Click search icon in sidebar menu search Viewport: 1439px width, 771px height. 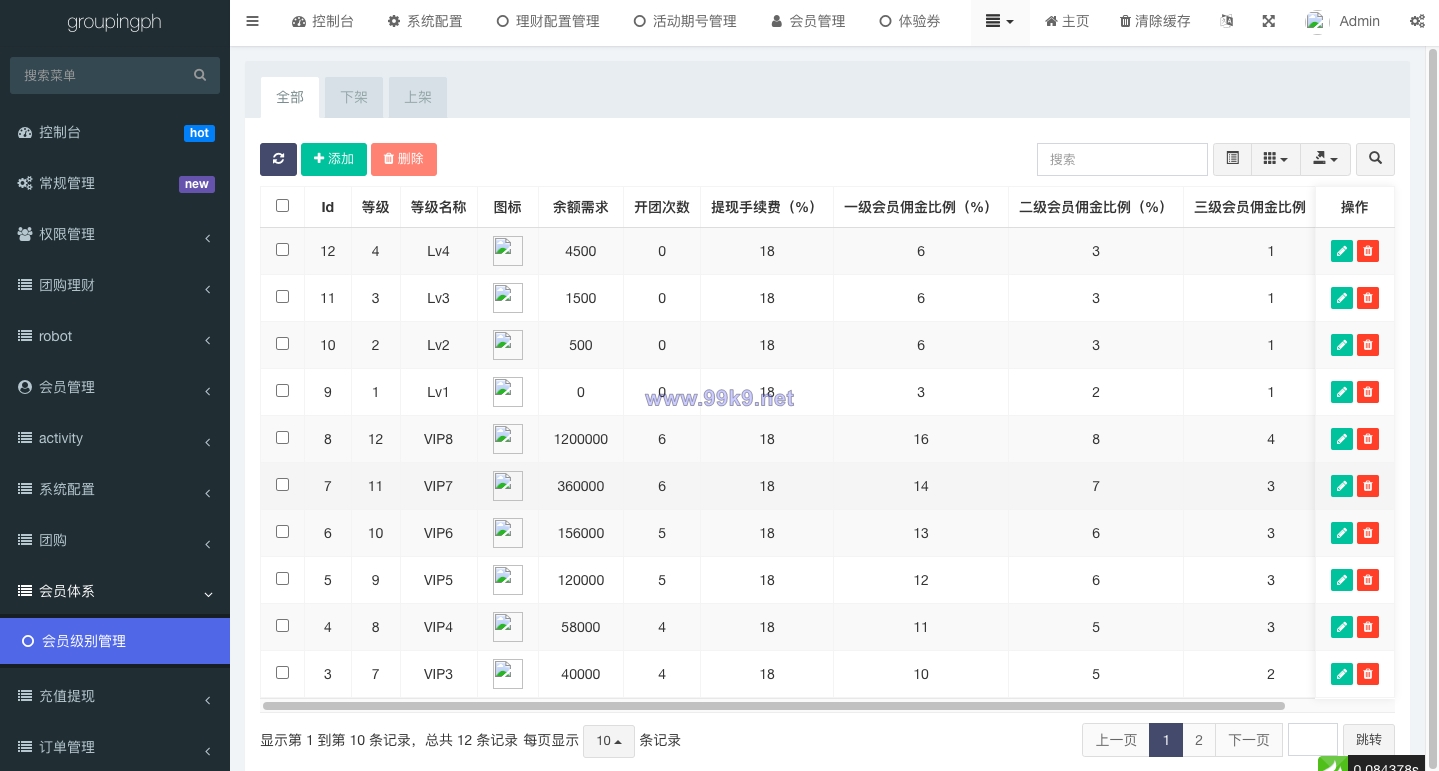click(x=200, y=75)
